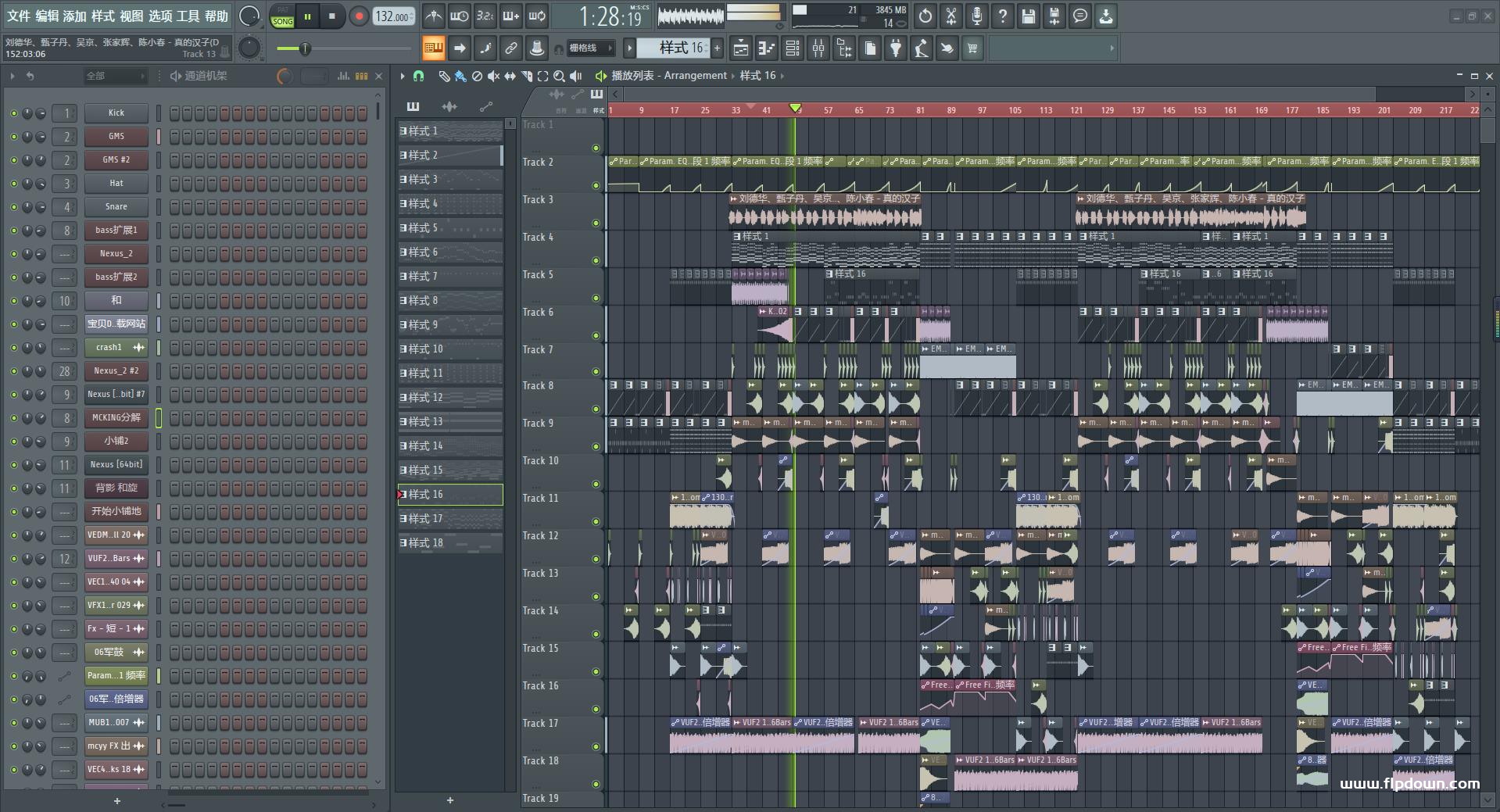Open the 编辑 (Edit) menu
The height and width of the screenshot is (812, 1500).
[47, 16]
